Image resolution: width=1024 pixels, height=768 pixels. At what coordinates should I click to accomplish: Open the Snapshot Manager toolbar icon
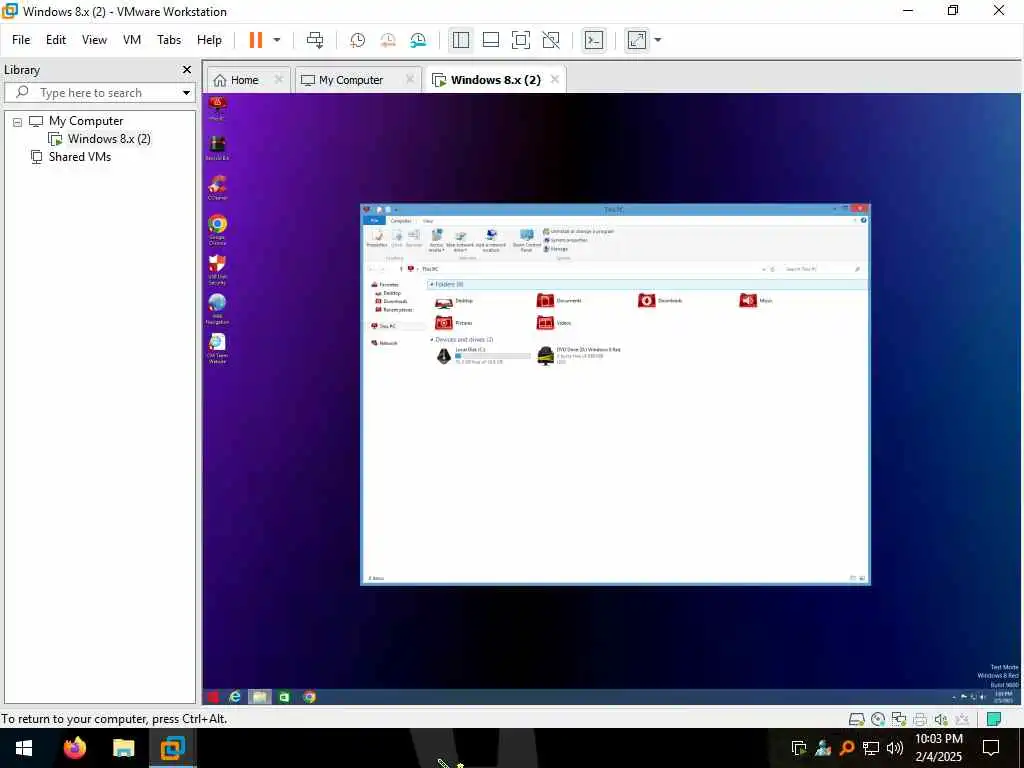(x=418, y=40)
